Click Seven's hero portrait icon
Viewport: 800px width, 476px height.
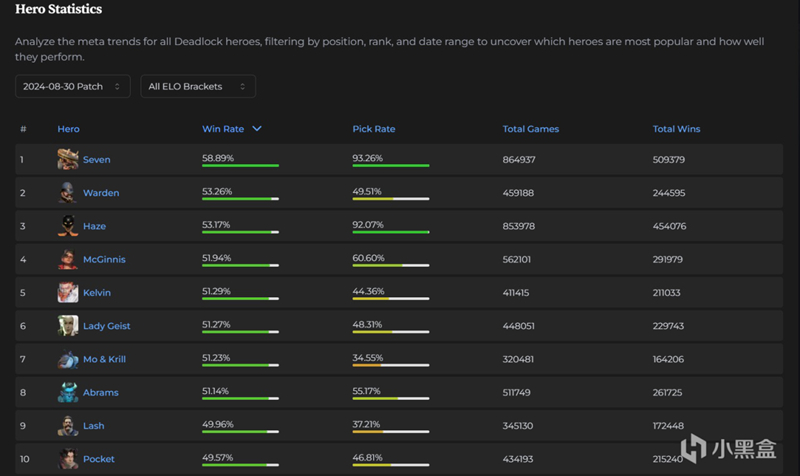[68, 159]
